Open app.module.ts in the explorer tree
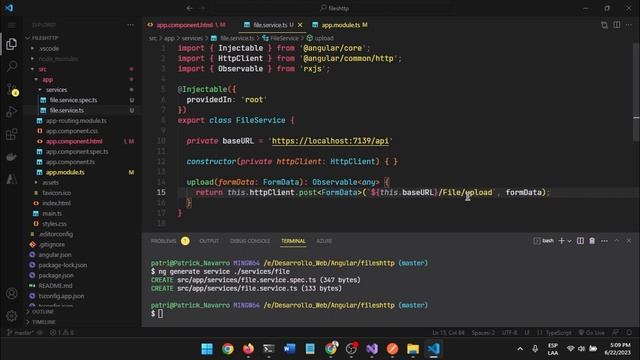Viewport: 640px width, 360px height. [65, 172]
